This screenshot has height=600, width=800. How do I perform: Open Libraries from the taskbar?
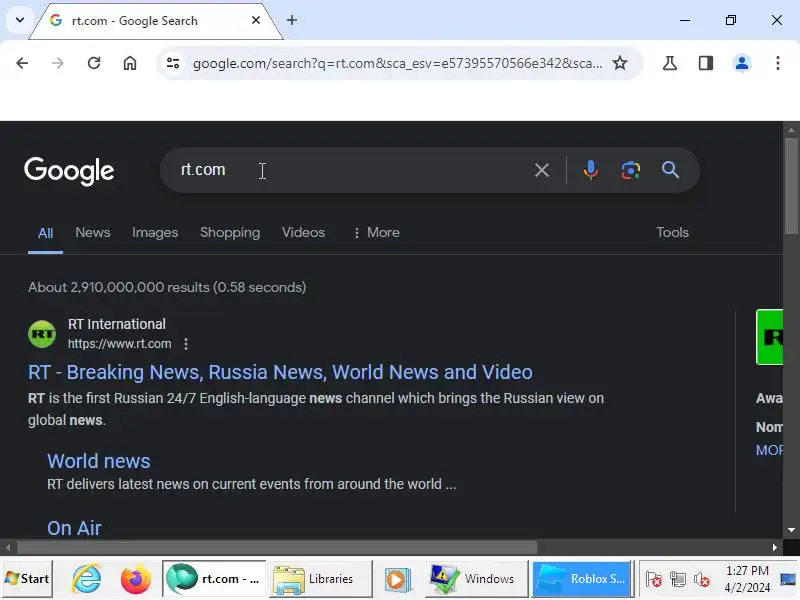point(321,579)
